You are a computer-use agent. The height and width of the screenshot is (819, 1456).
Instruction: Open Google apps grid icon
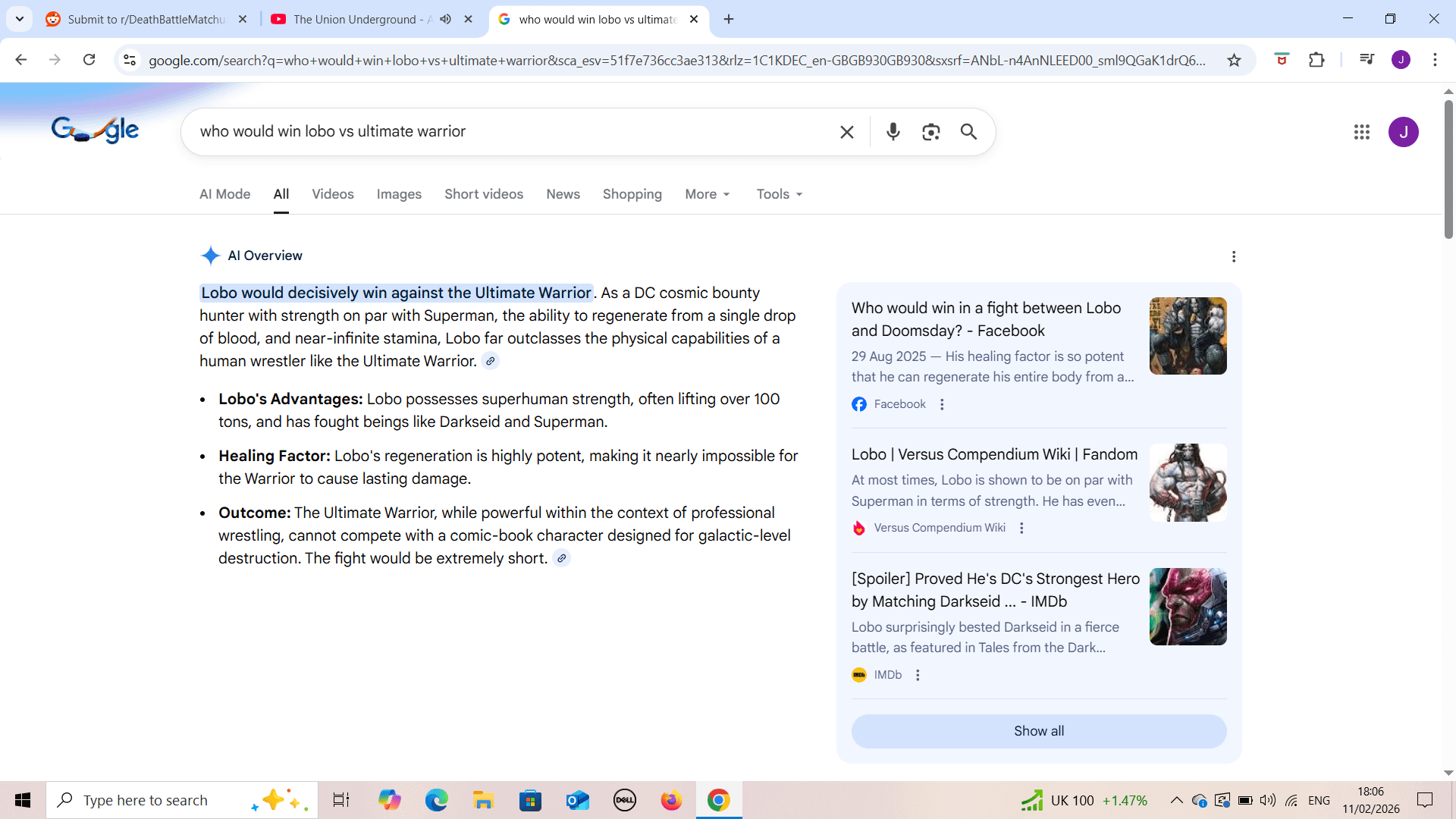coord(1362,132)
